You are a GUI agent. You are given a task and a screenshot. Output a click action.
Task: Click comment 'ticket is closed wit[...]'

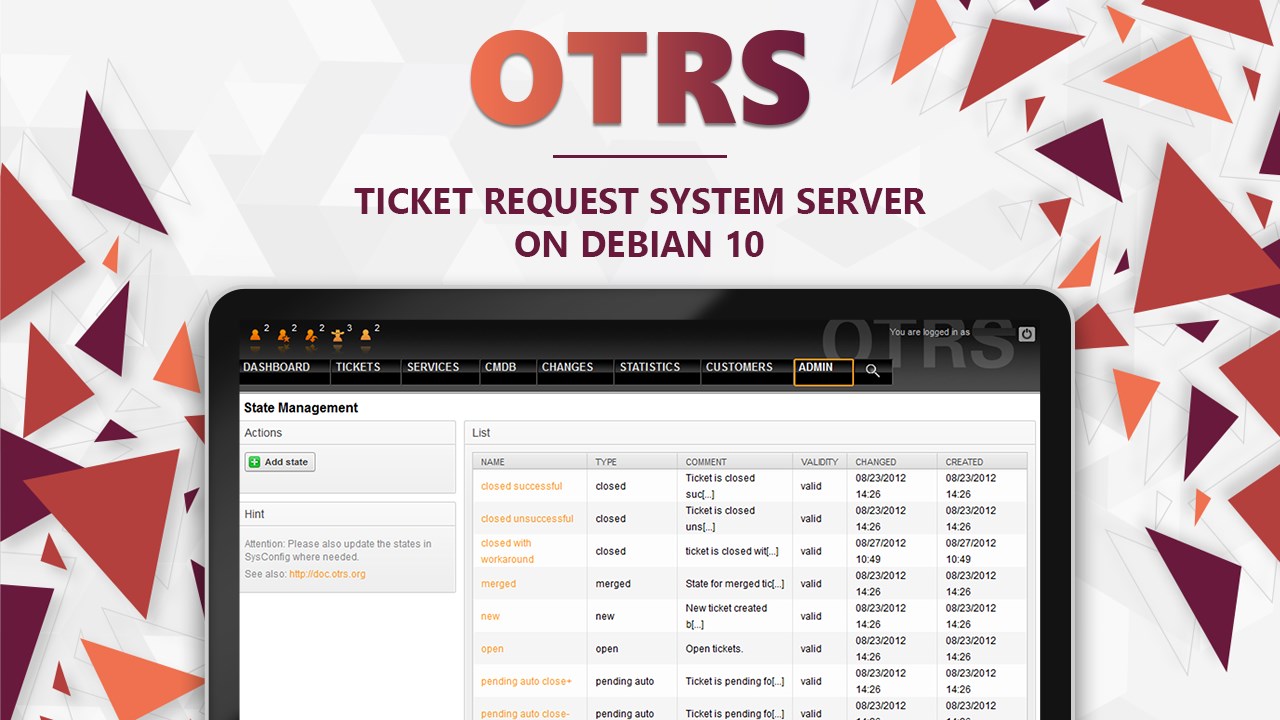pos(732,551)
